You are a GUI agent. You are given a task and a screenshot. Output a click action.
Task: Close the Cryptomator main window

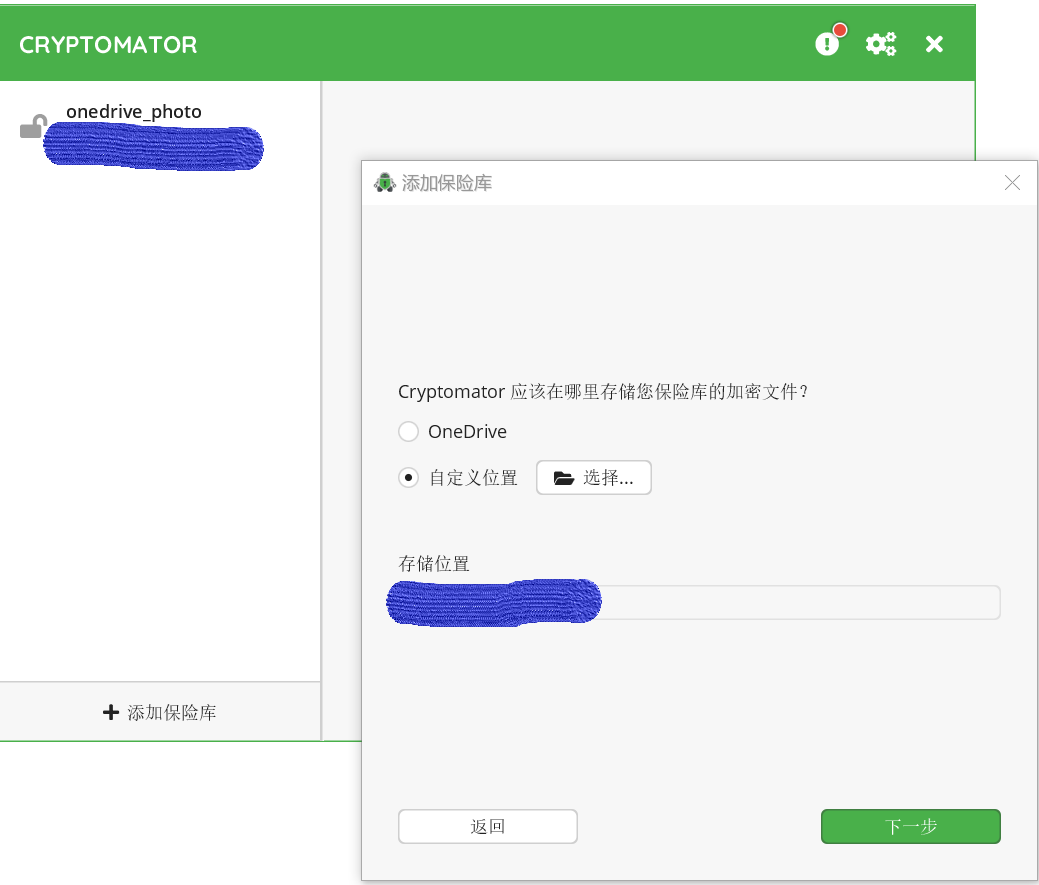tap(934, 44)
